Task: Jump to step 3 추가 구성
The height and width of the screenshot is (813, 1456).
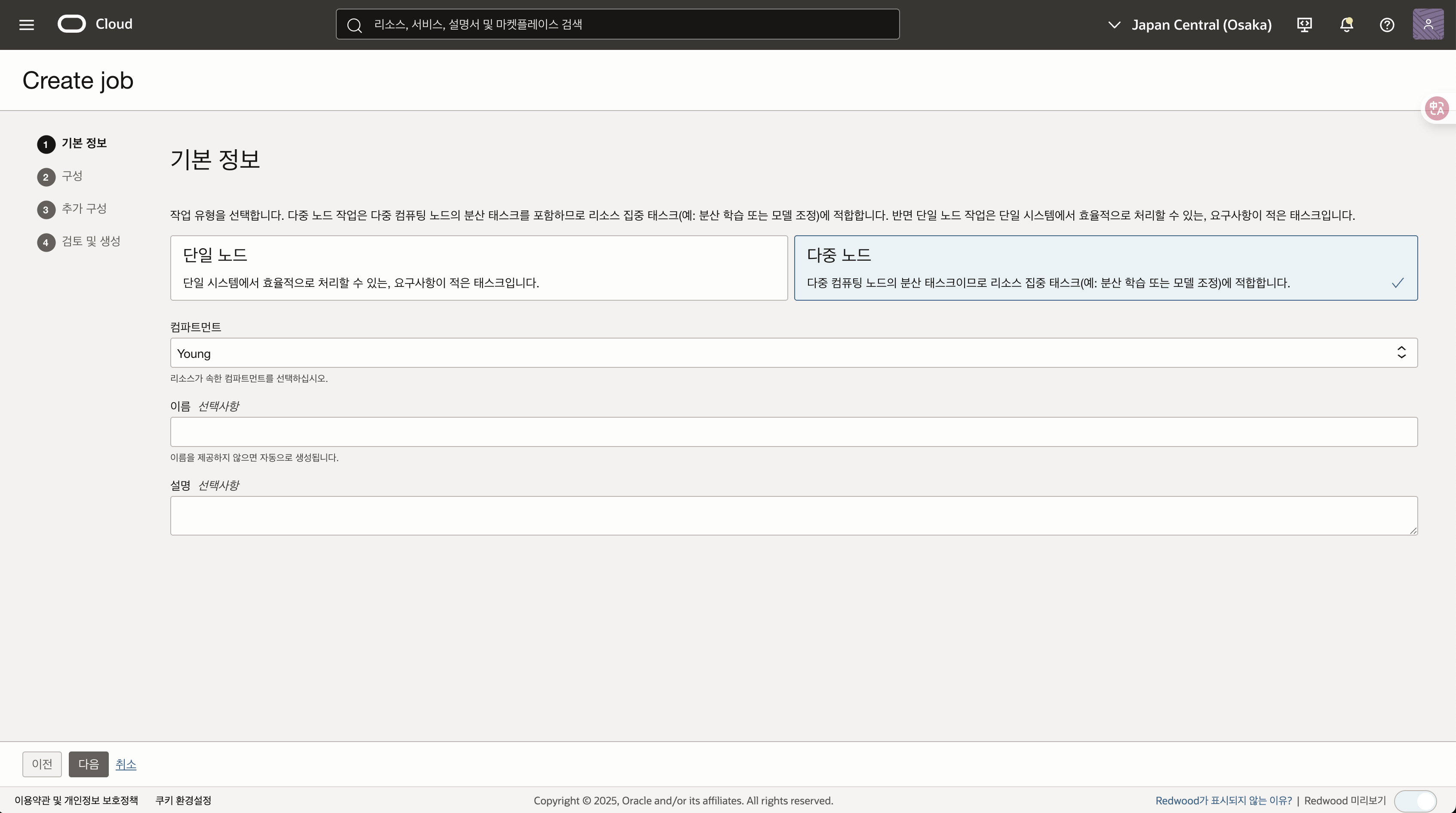Action: pyautogui.click(x=84, y=209)
